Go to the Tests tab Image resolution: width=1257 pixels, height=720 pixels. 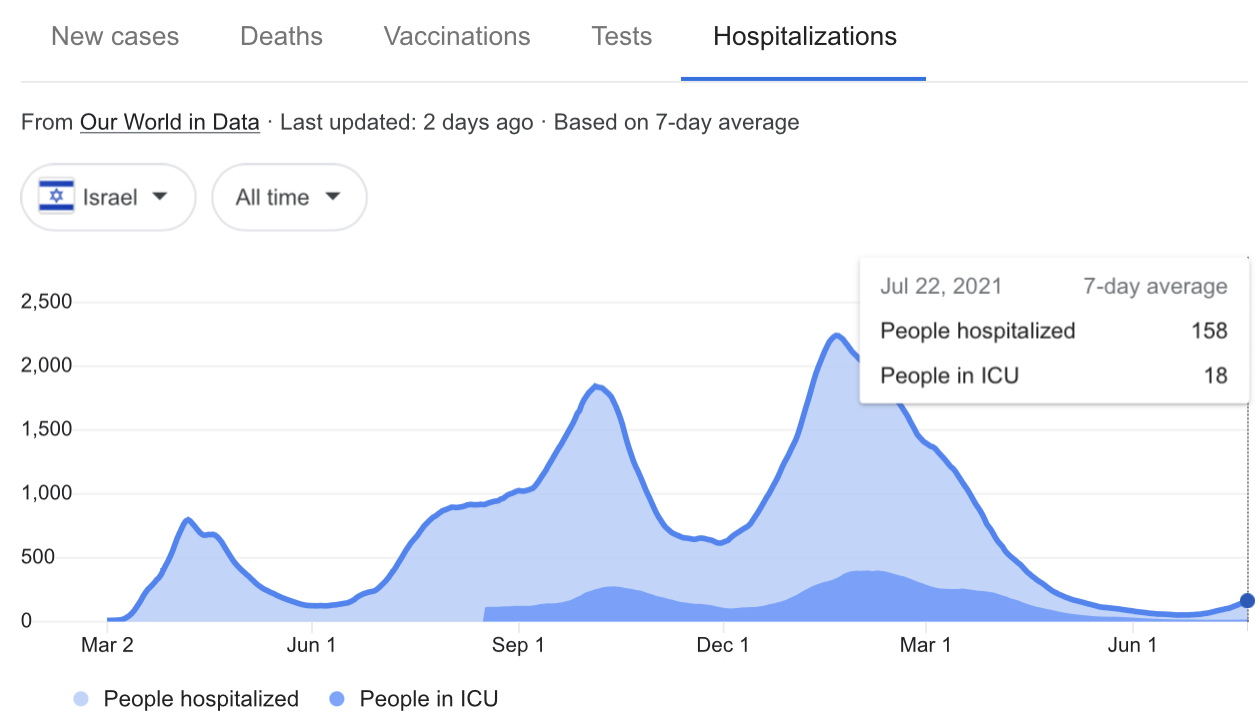pyautogui.click(x=621, y=37)
